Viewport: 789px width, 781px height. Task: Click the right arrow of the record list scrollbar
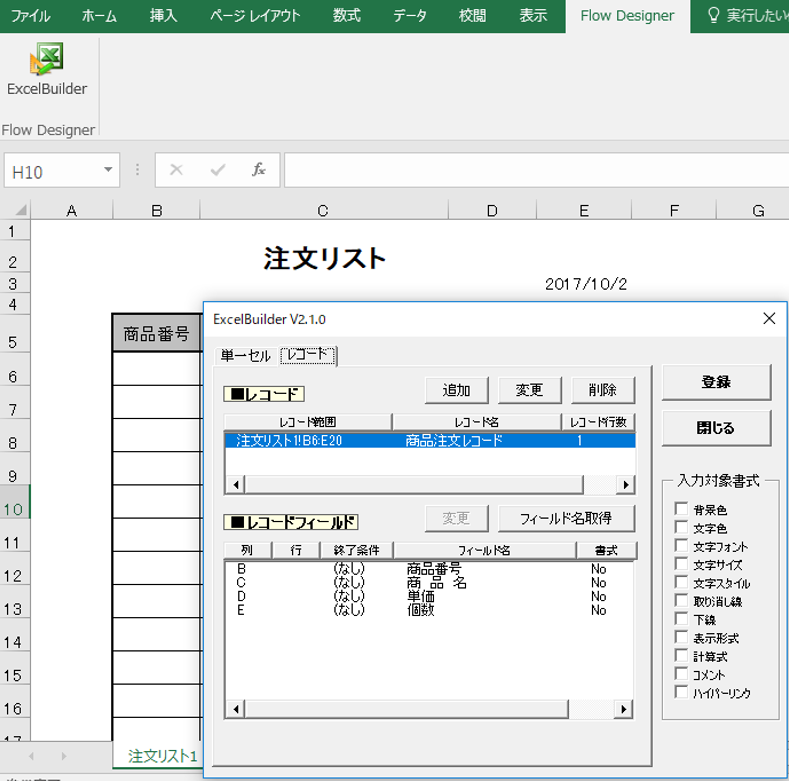[625, 485]
